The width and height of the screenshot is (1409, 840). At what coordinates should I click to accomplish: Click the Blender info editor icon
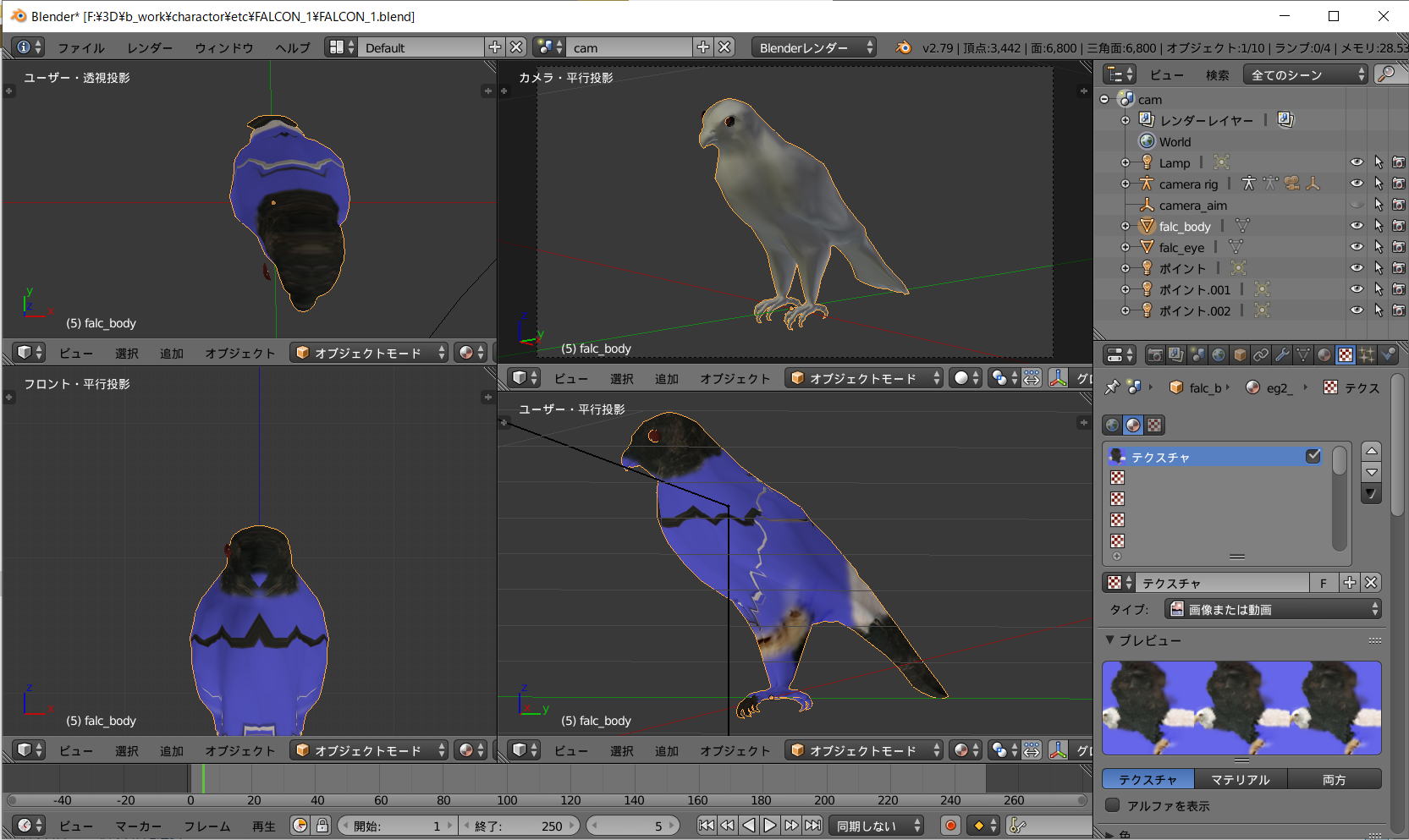pos(25,47)
